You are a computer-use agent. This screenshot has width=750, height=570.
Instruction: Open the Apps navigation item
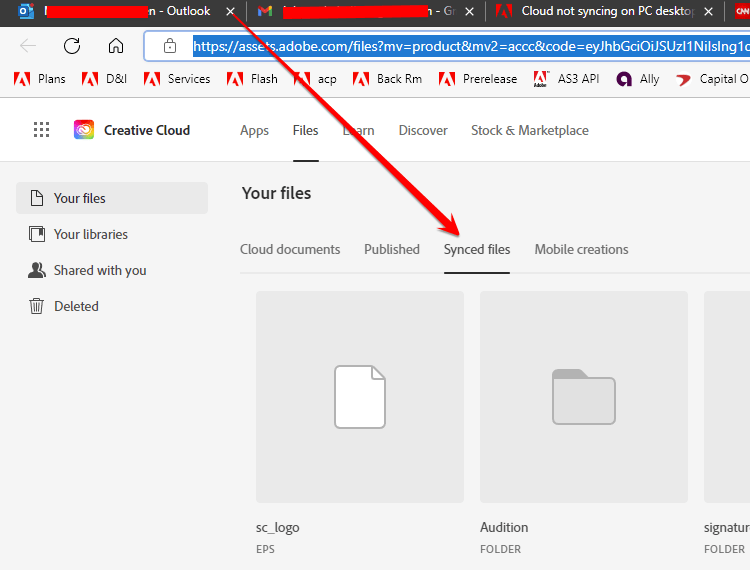(254, 131)
